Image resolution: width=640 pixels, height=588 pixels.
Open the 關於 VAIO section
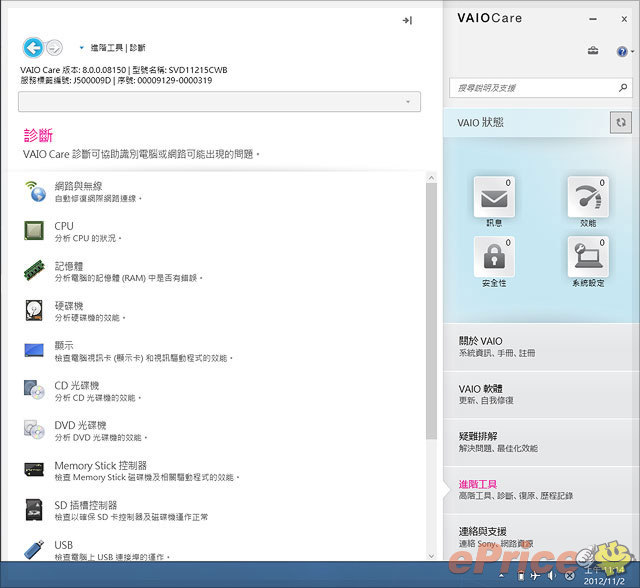[x=540, y=346]
